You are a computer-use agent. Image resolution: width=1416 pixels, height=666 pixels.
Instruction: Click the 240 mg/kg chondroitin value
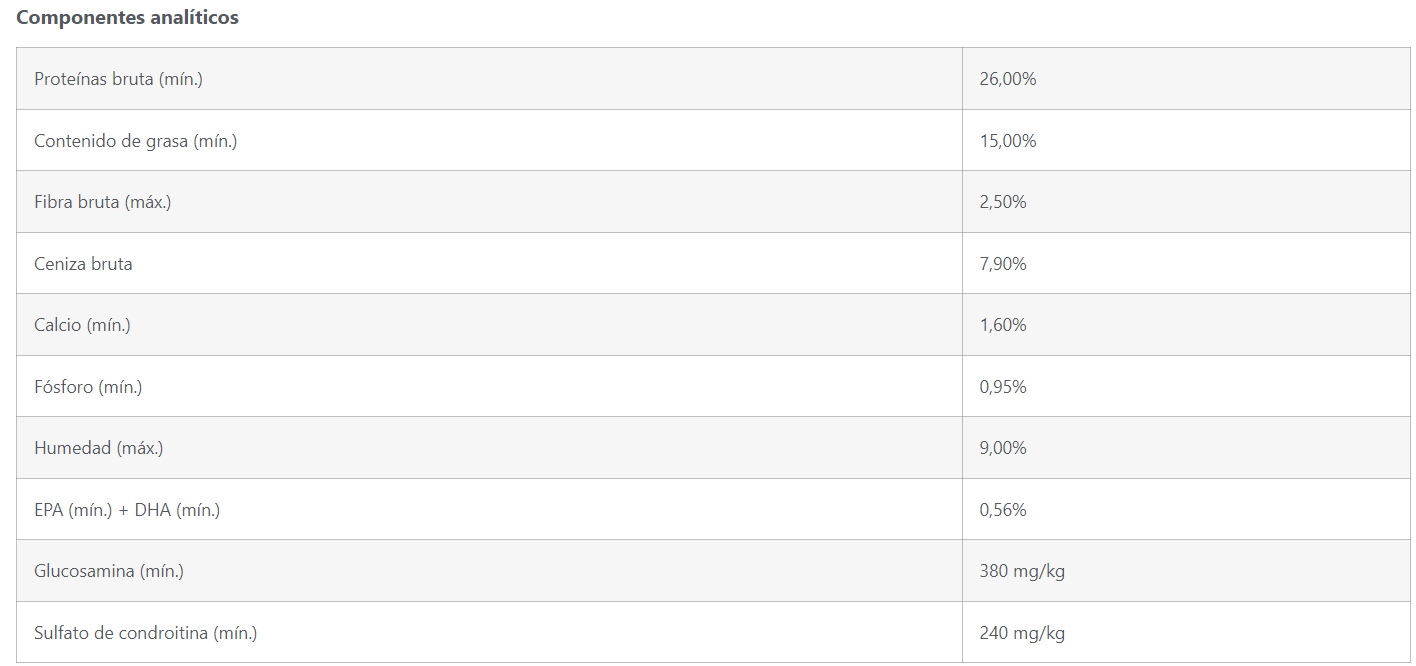pyautogui.click(x=1022, y=633)
